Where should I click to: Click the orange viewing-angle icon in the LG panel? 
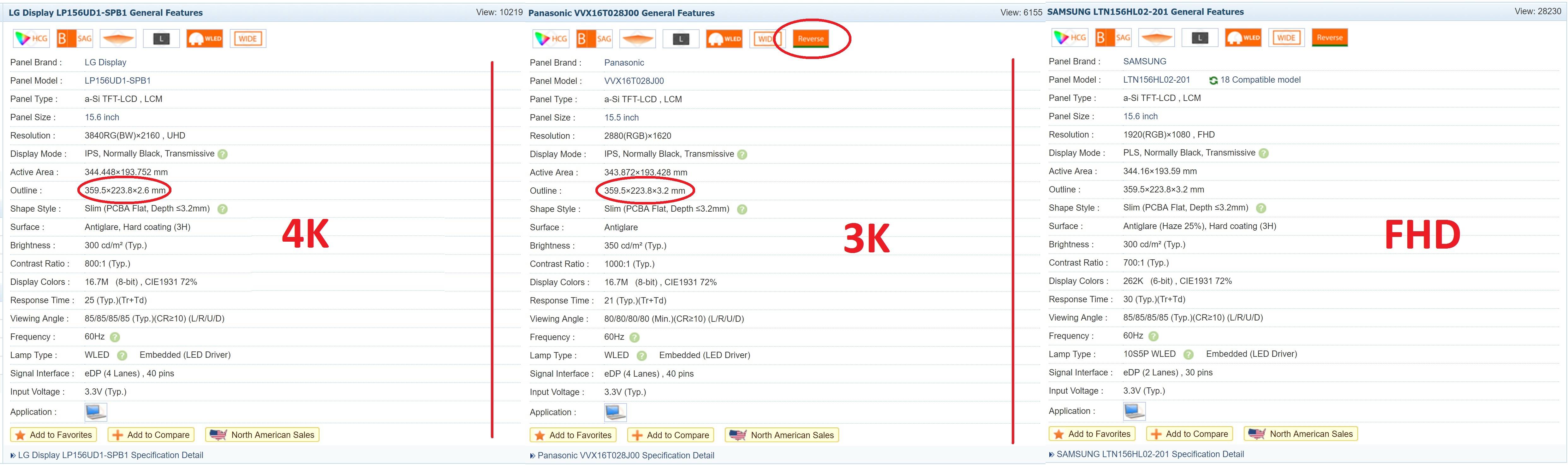coord(118,38)
